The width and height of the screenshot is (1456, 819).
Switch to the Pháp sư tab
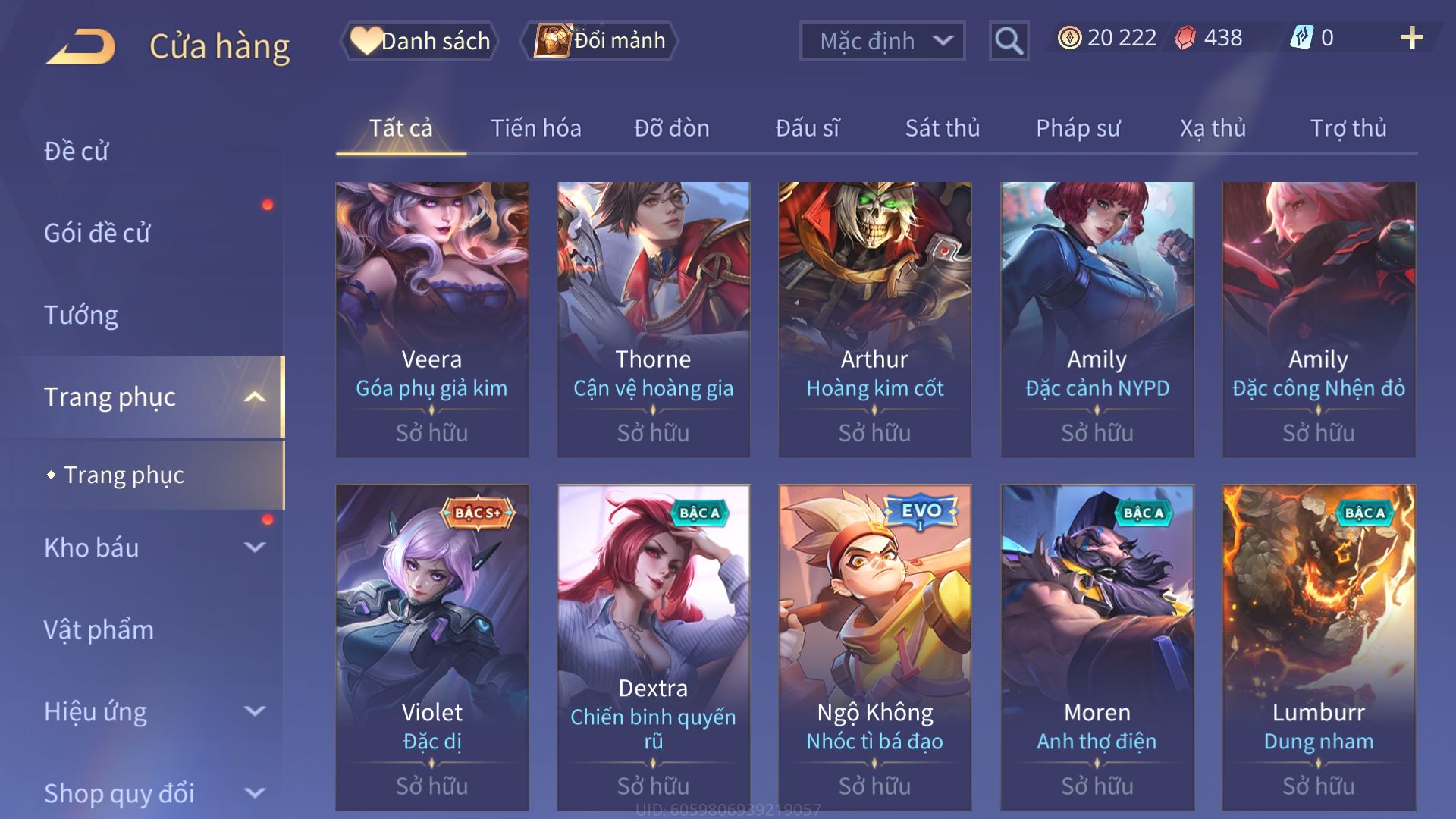click(1078, 128)
